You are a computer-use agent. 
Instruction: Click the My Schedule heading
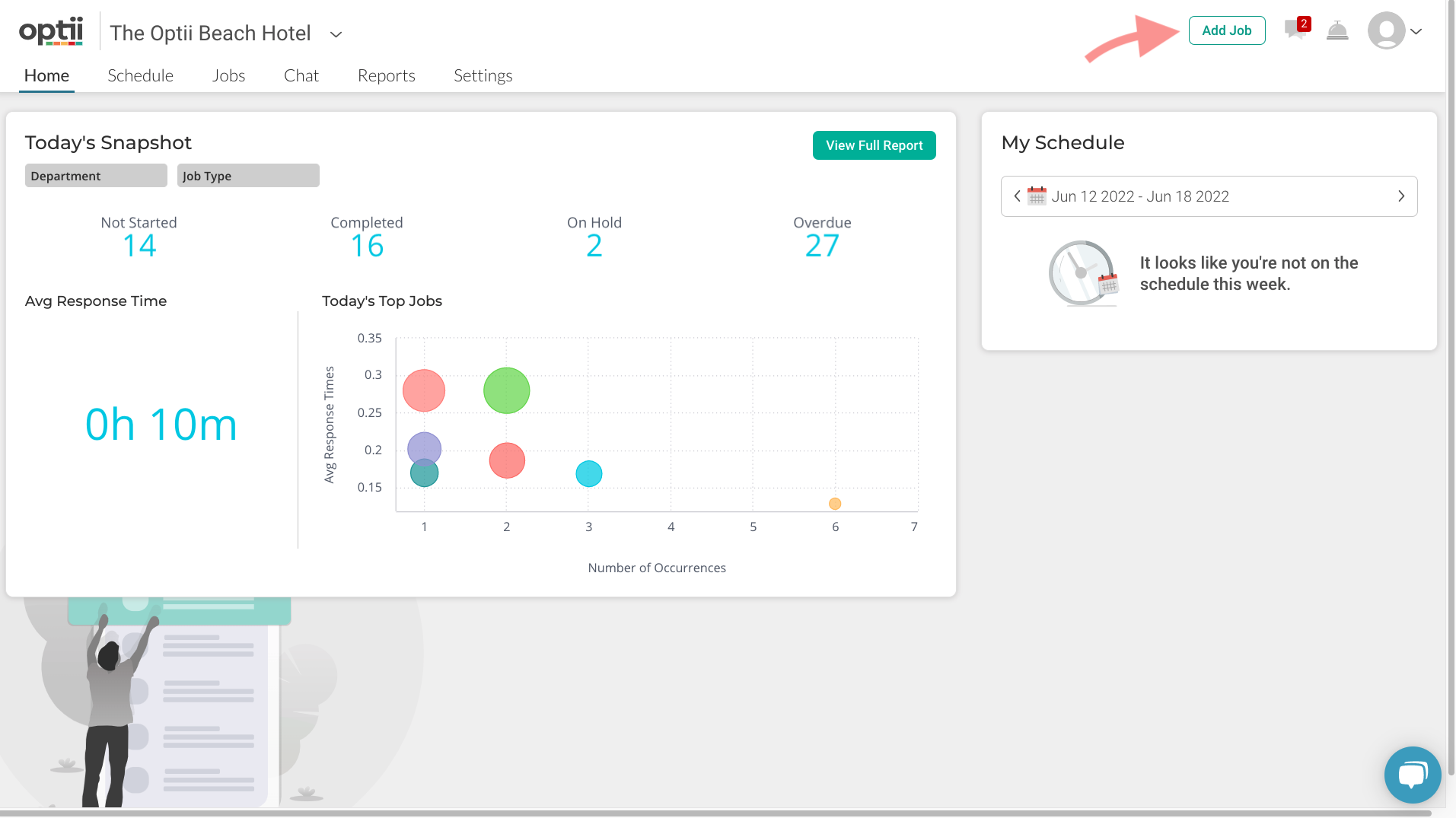coord(1063,143)
